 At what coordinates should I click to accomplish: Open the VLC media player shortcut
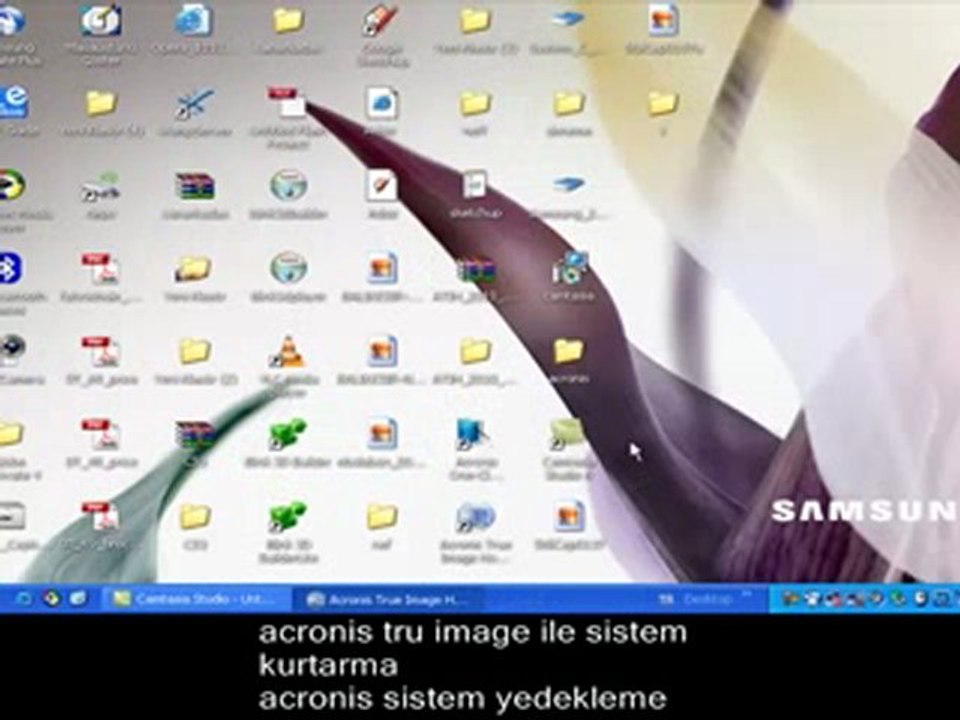tap(288, 351)
